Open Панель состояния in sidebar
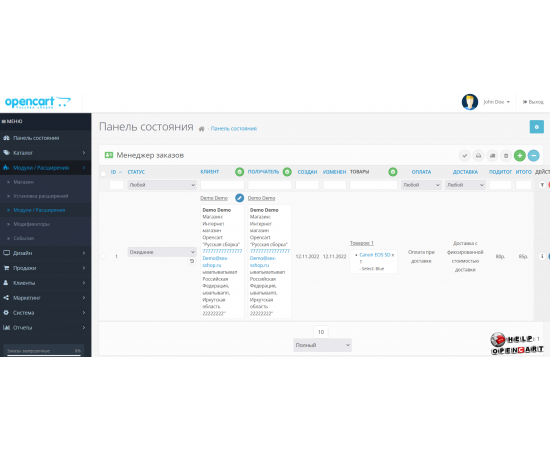The height and width of the screenshot is (450, 550). coord(46,138)
